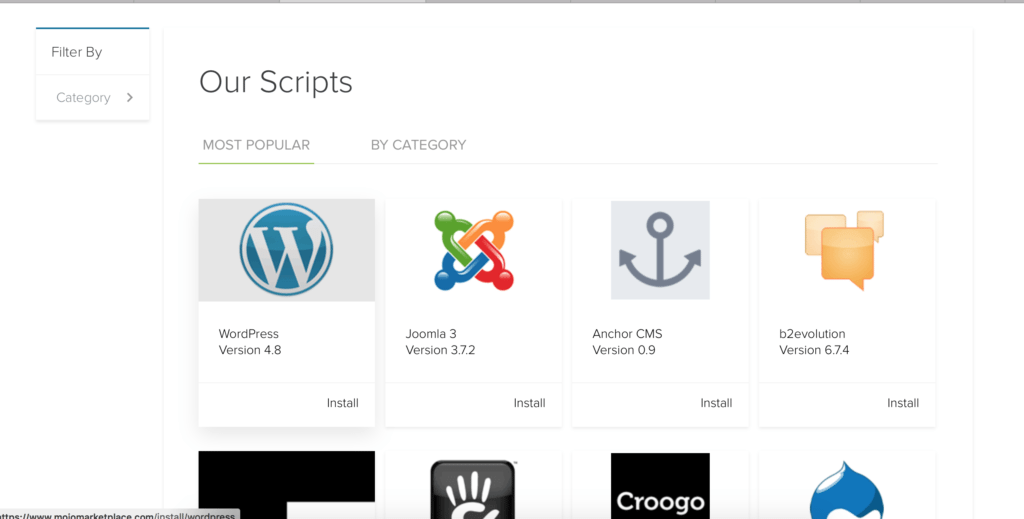Open the black logo tile below WordPress
1024x519 pixels.
pyautogui.click(x=287, y=485)
